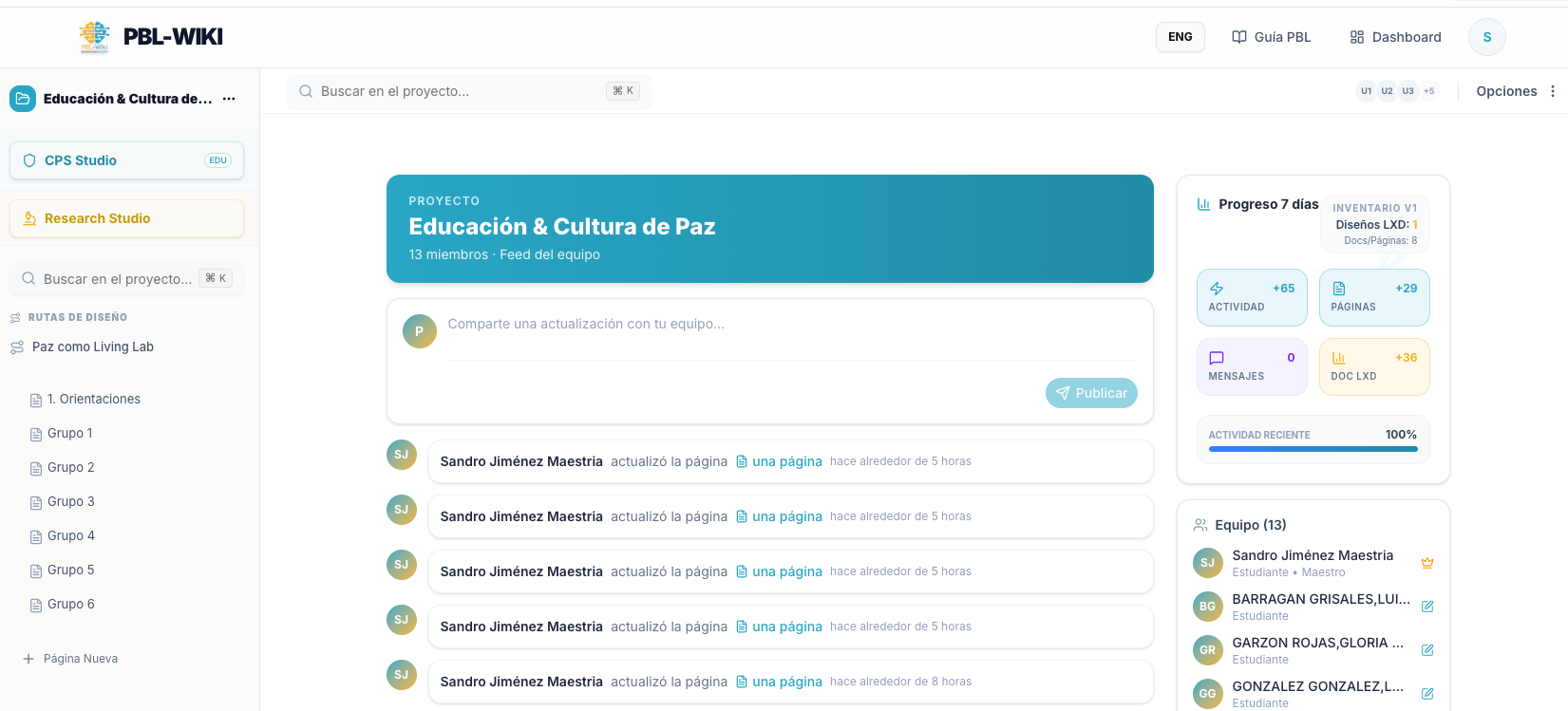Open the three-dot menu beside project name

[x=229, y=99]
